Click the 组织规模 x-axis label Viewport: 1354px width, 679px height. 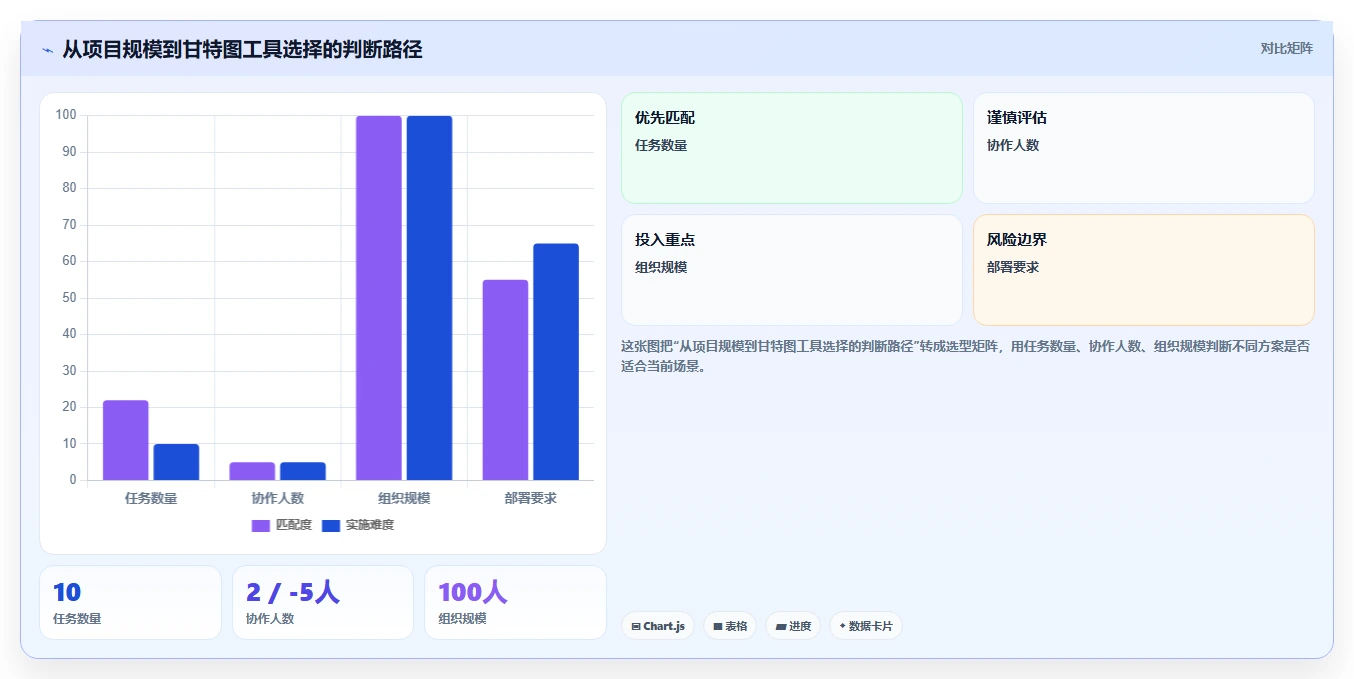(404, 498)
